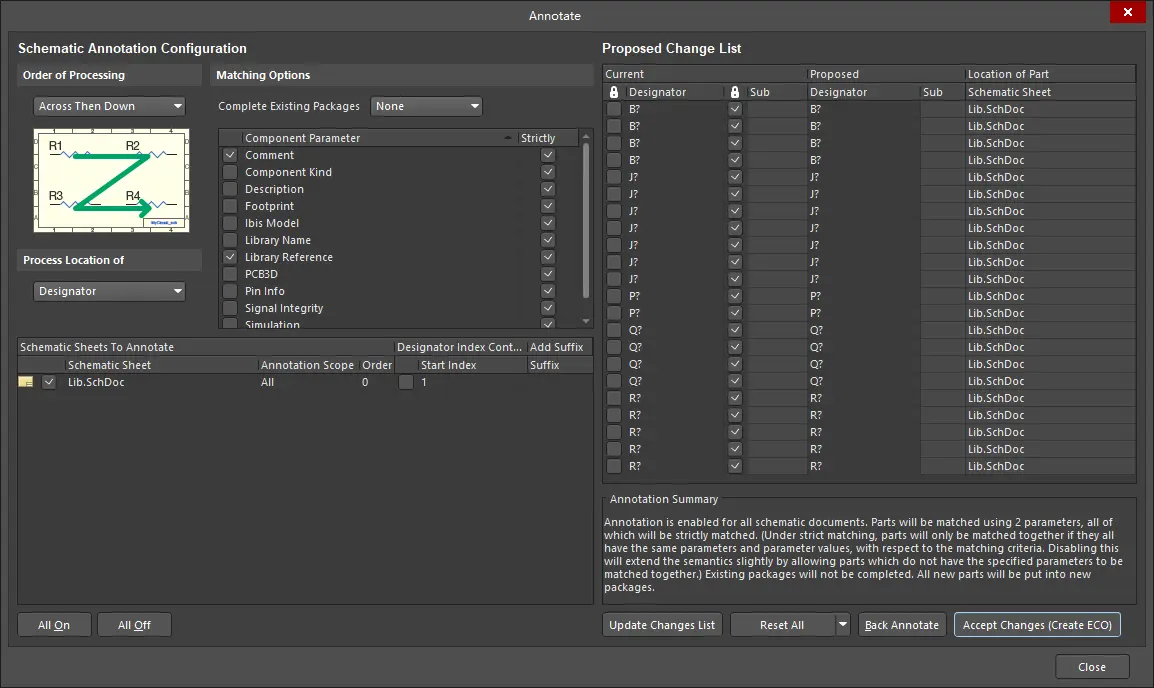Click the Start Index value 1

(424, 382)
